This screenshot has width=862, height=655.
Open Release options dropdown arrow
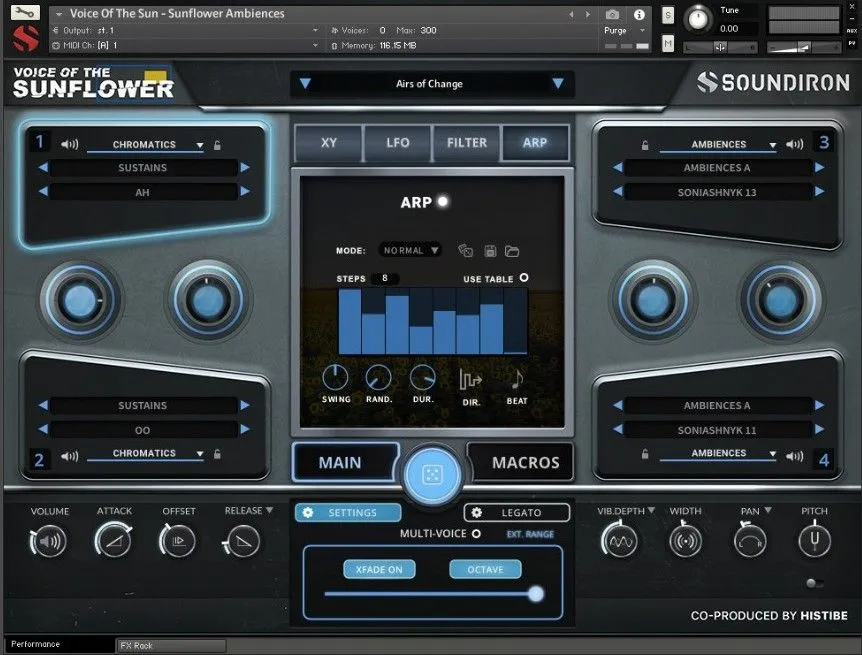coord(269,510)
